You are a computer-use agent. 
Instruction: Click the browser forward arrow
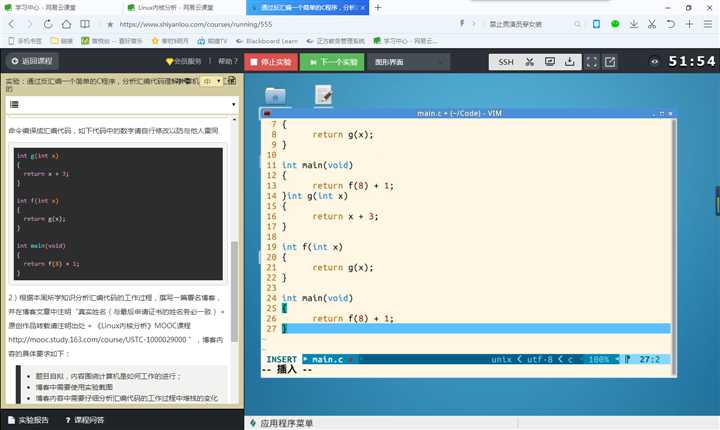(x=29, y=24)
